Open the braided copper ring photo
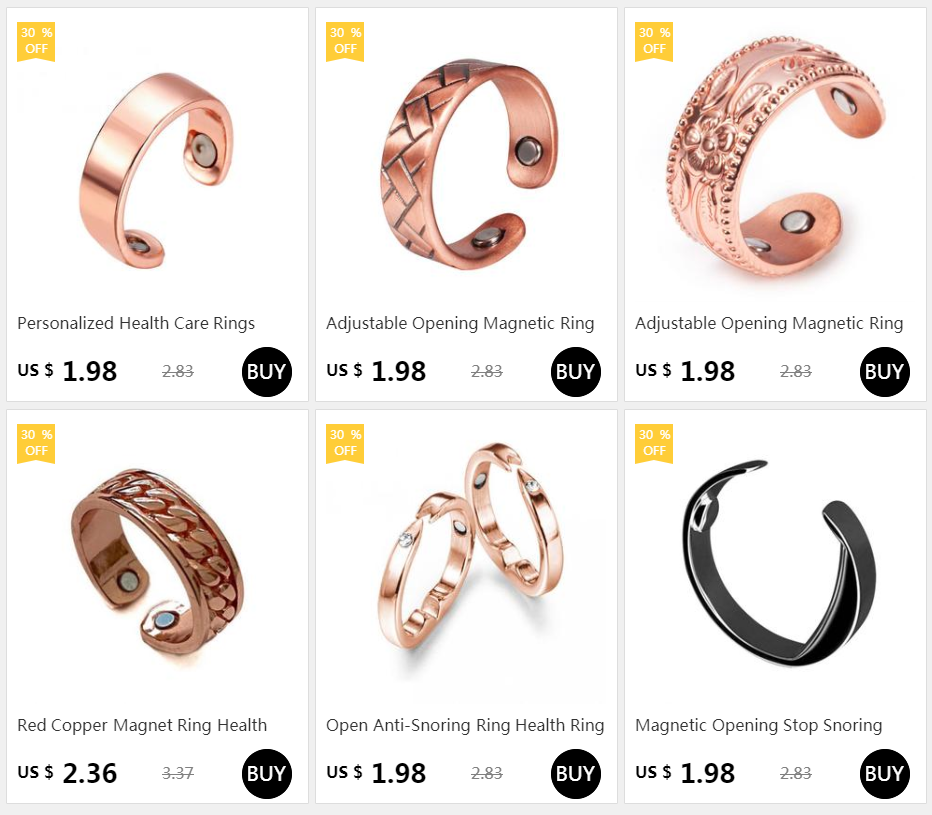This screenshot has height=815, width=932. (468, 163)
